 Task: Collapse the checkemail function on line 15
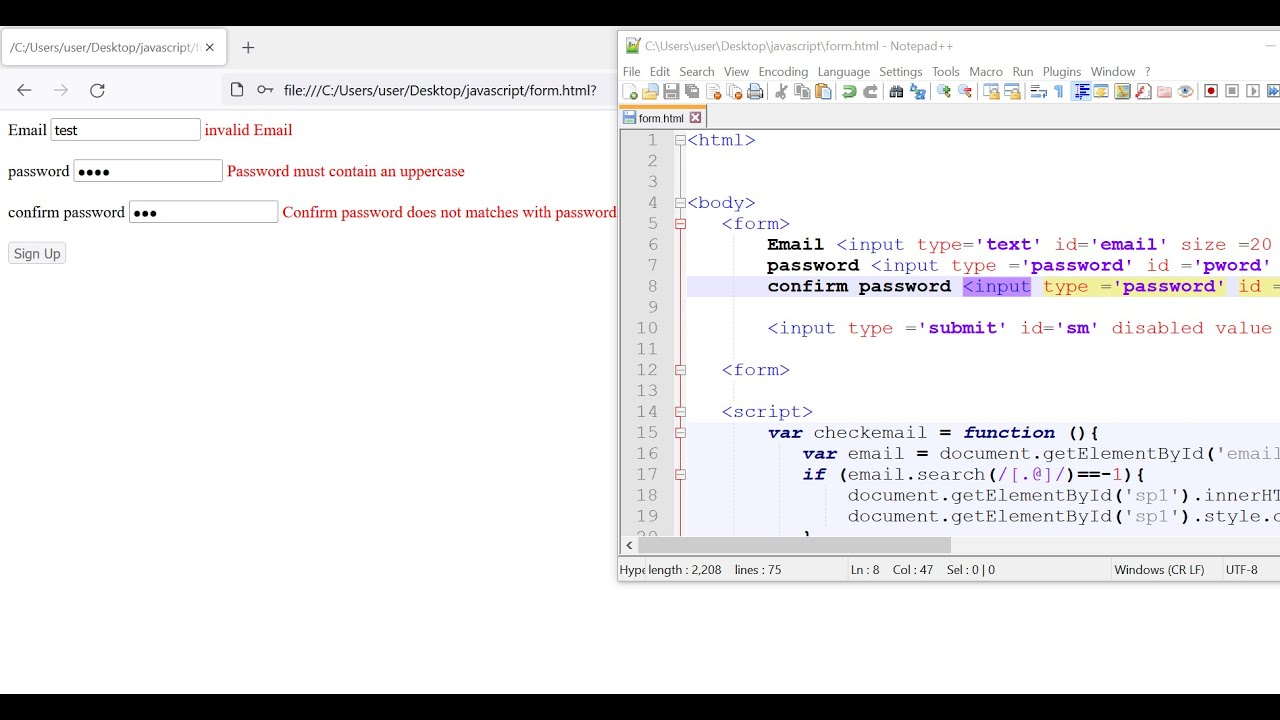click(680, 433)
